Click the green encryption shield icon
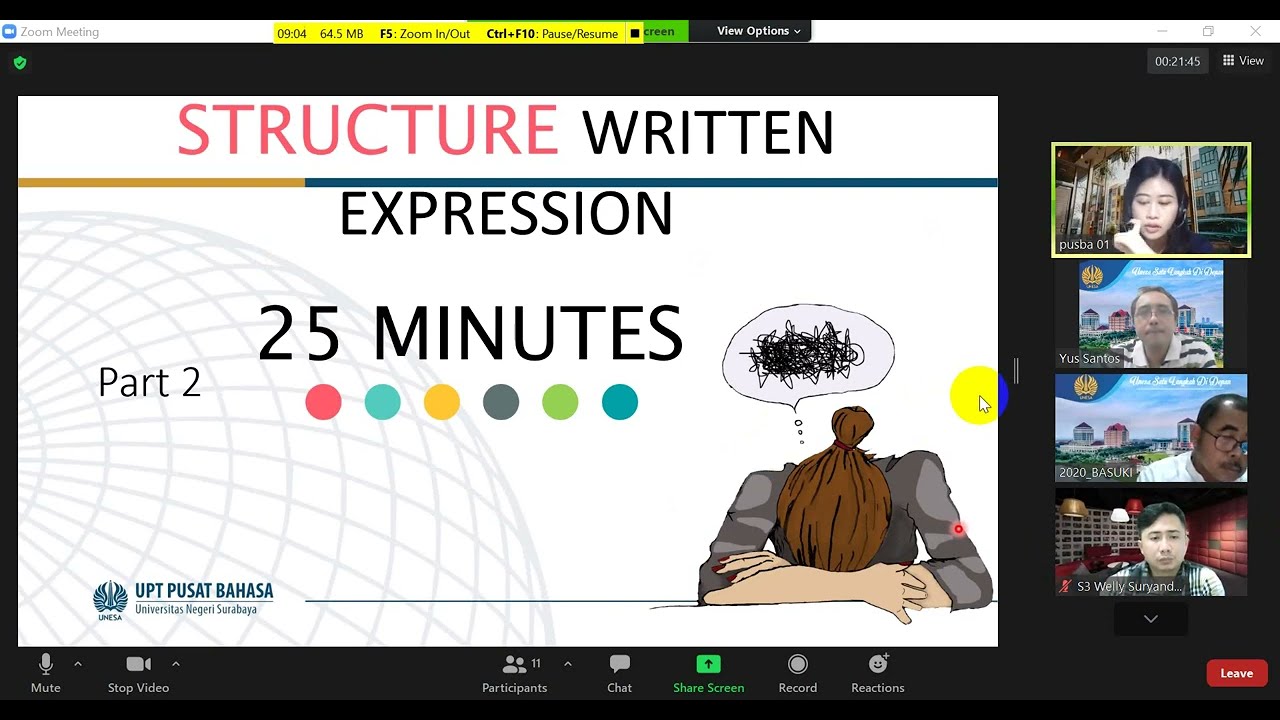 click(x=20, y=63)
